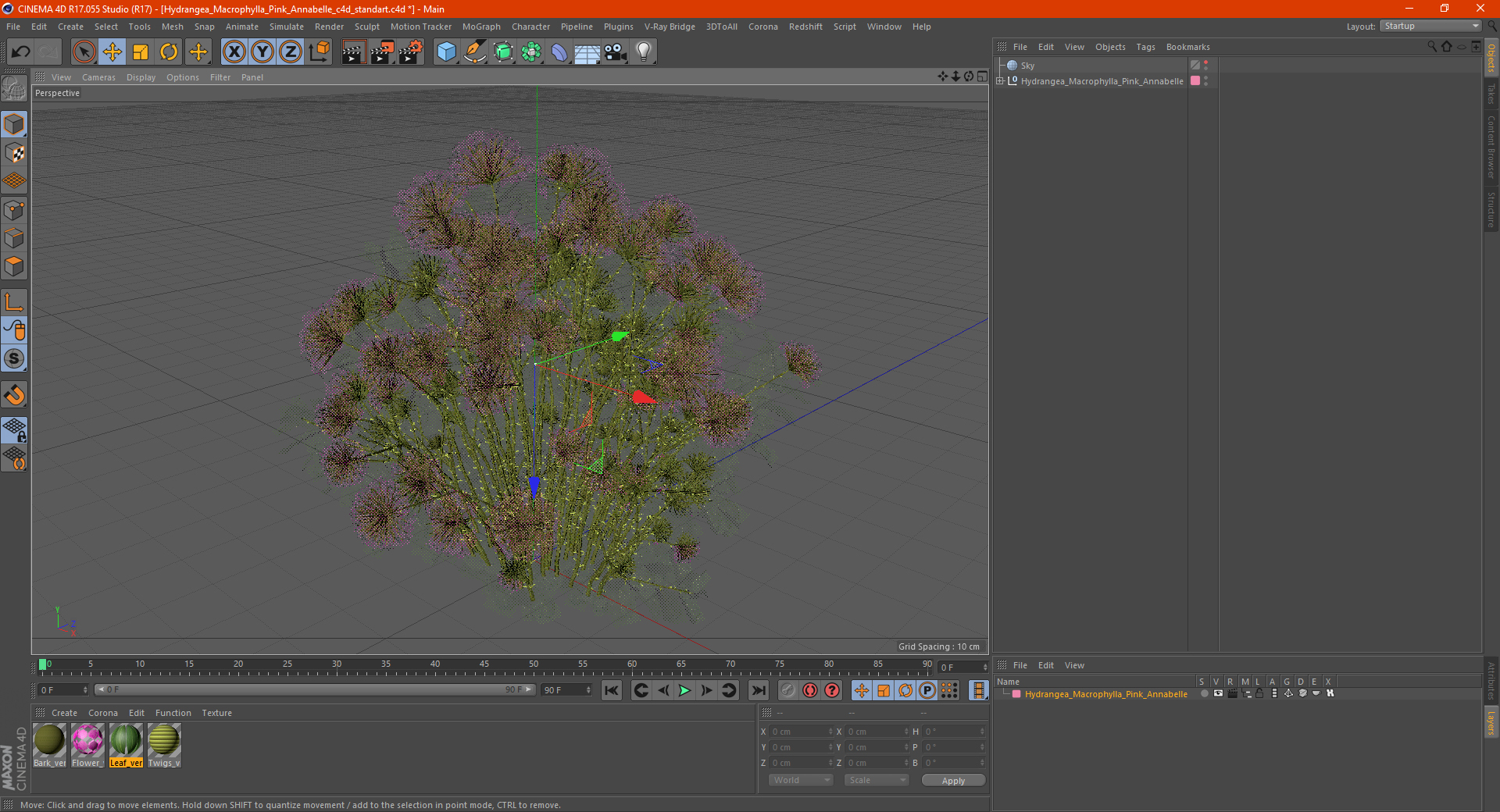Screen dimensions: 1500x812
Task: Select the Live Selection tool
Action: pyautogui.click(x=84, y=52)
